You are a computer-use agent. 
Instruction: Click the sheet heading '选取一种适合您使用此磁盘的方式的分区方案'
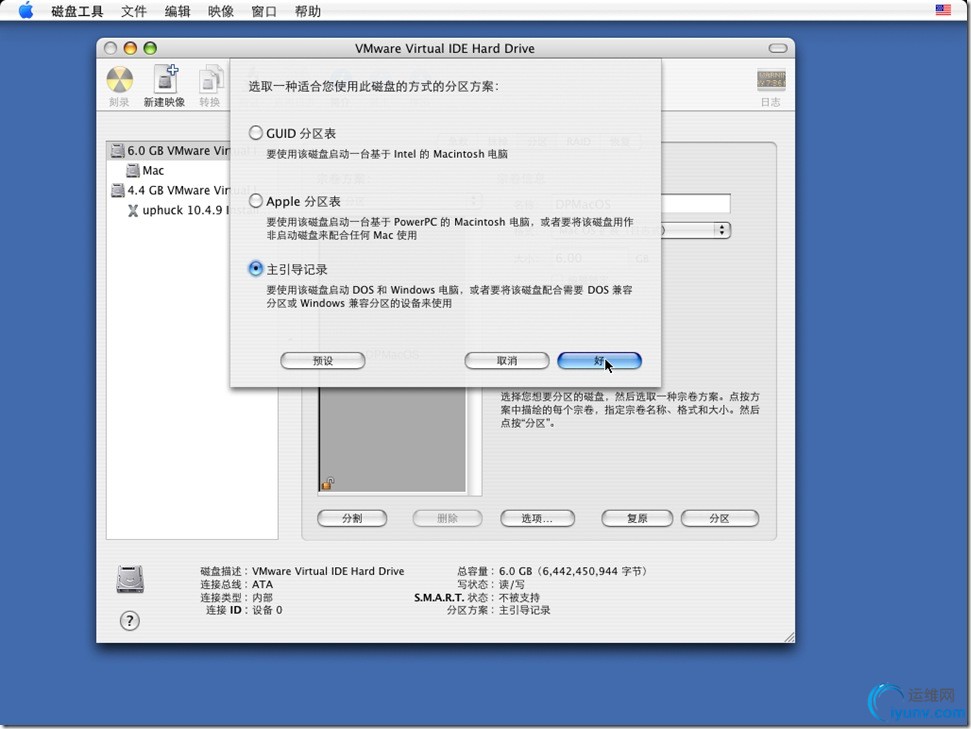(x=373, y=86)
